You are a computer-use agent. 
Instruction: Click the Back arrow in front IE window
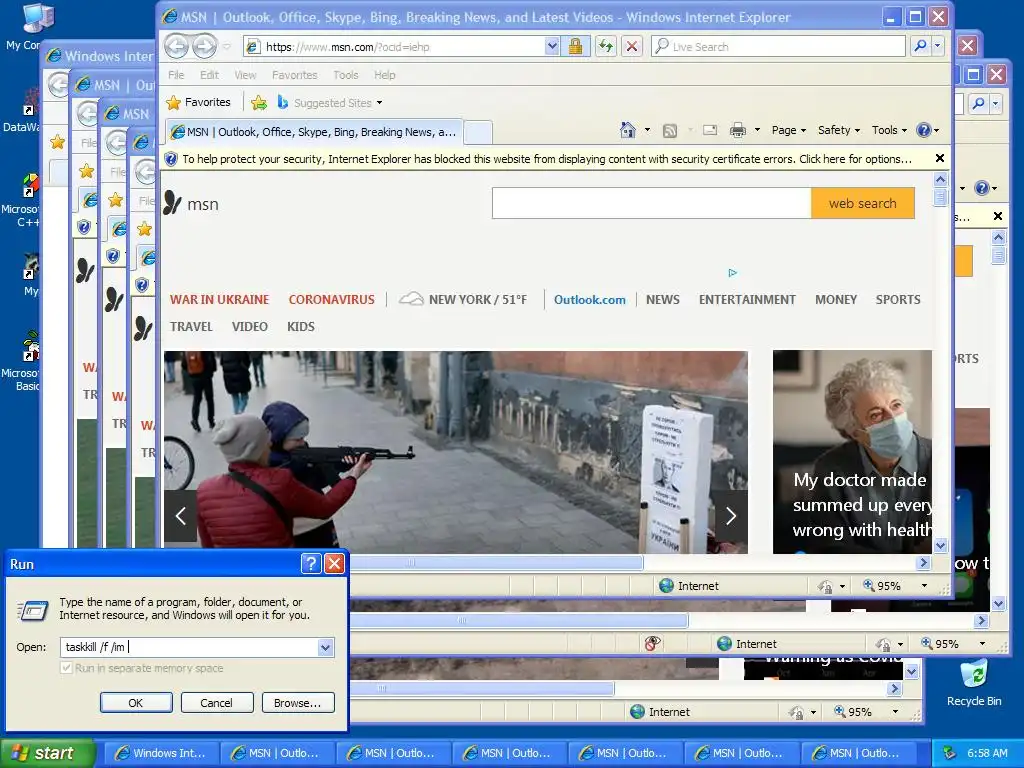tap(176, 46)
